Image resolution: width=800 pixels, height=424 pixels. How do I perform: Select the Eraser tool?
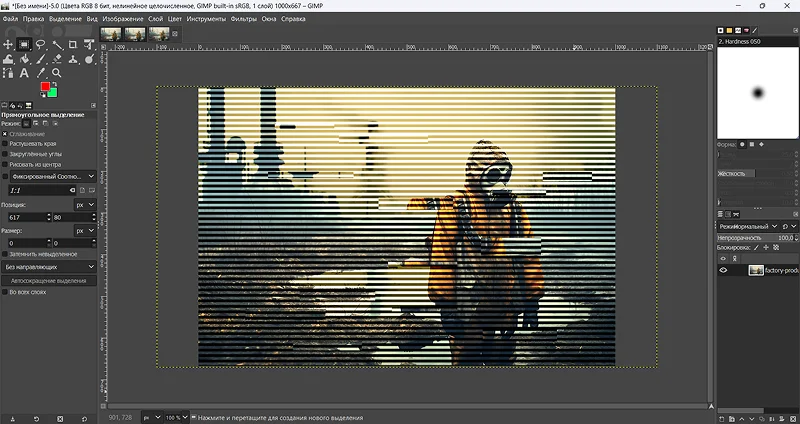57,59
